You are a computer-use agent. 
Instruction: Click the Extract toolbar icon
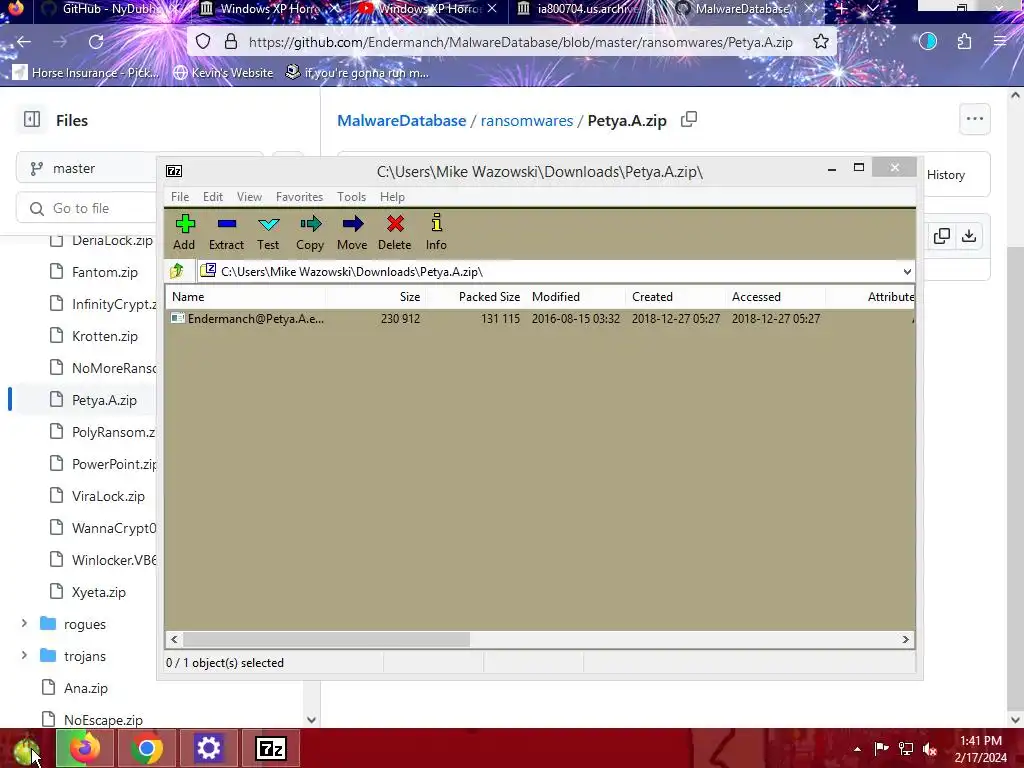227,224
